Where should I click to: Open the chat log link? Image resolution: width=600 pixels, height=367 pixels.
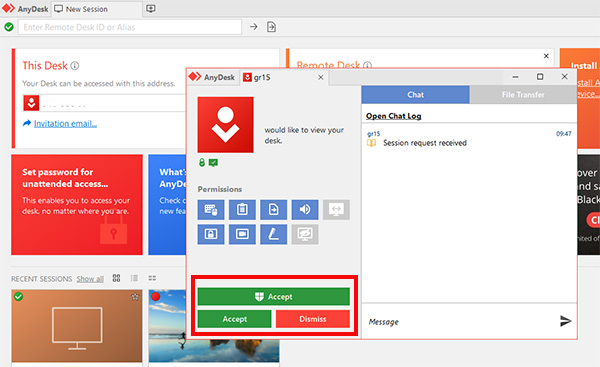pyautogui.click(x=393, y=116)
